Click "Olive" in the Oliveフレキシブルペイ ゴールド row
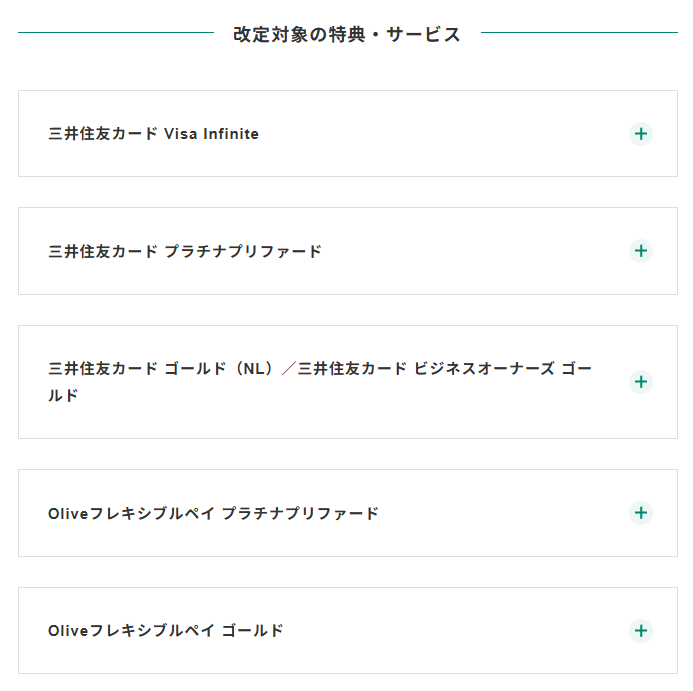Screen dimensions: 693x691 point(68,631)
